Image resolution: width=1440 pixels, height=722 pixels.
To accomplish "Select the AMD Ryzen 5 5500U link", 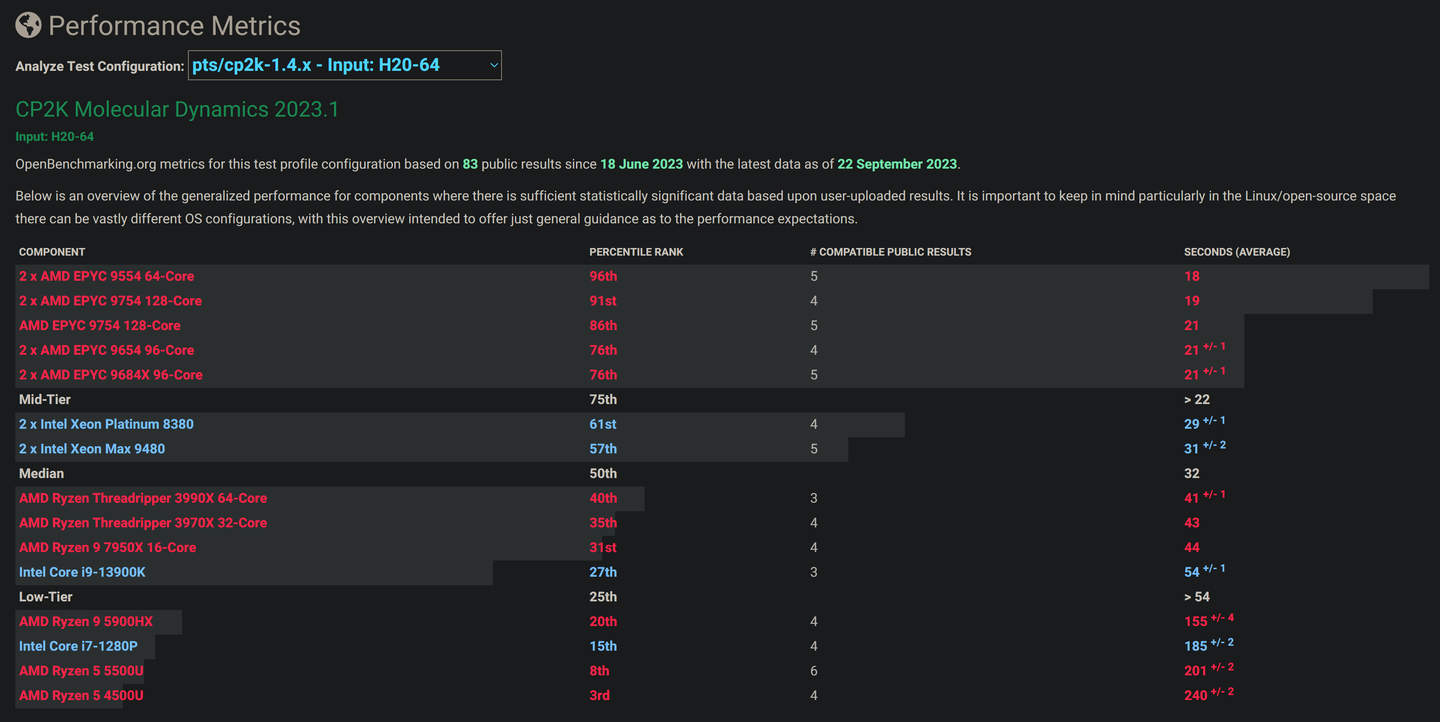I will click(81, 671).
